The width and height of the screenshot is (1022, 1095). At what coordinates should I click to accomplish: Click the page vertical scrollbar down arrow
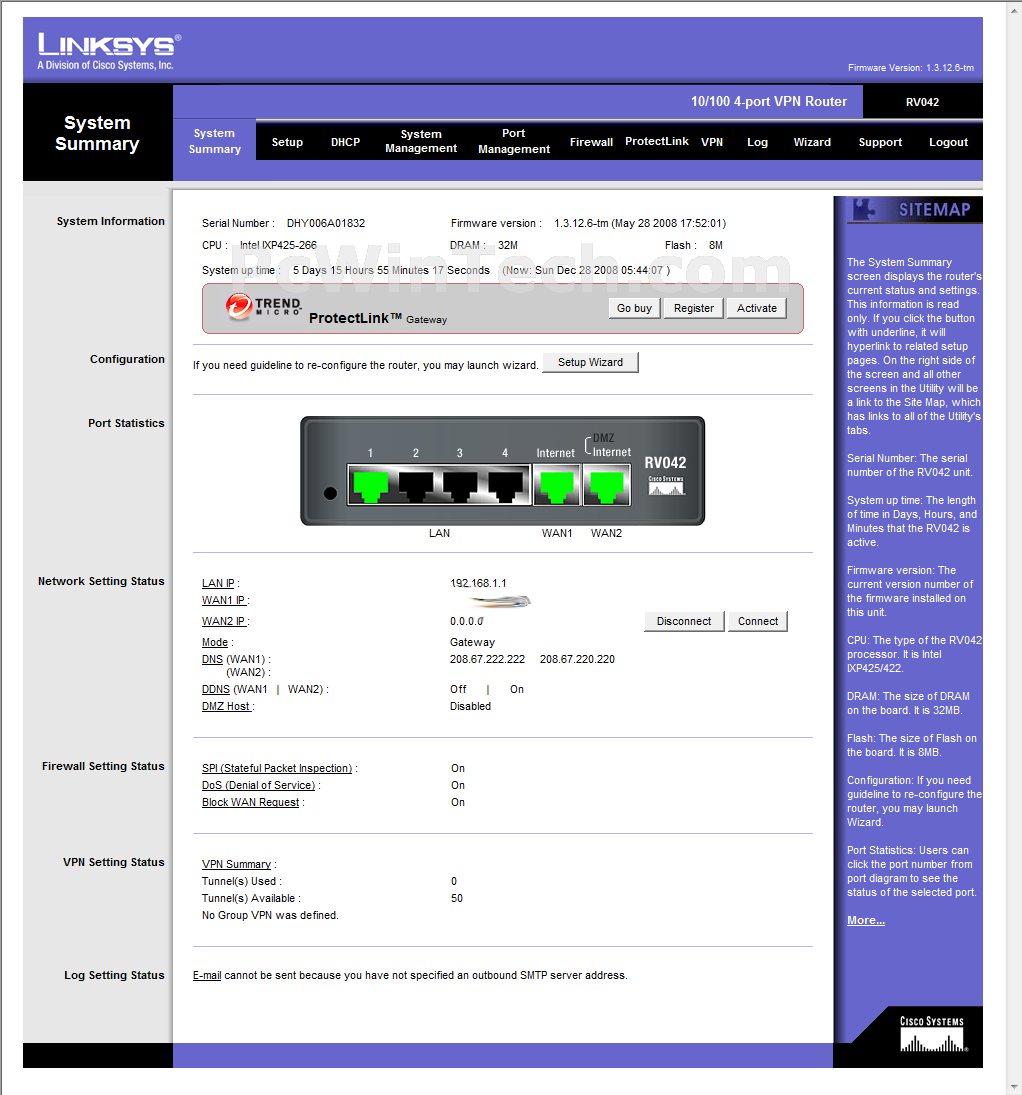pyautogui.click(x=1014, y=1086)
